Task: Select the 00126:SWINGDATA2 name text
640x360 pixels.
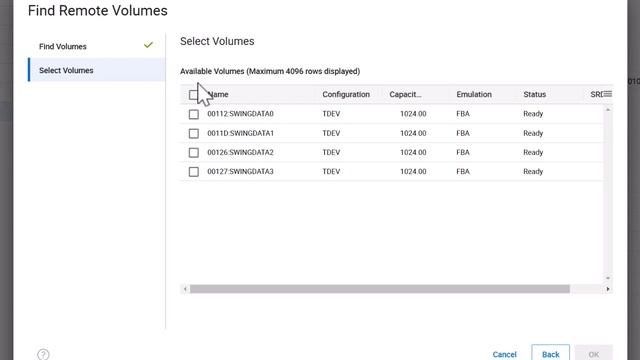Action: (240, 153)
